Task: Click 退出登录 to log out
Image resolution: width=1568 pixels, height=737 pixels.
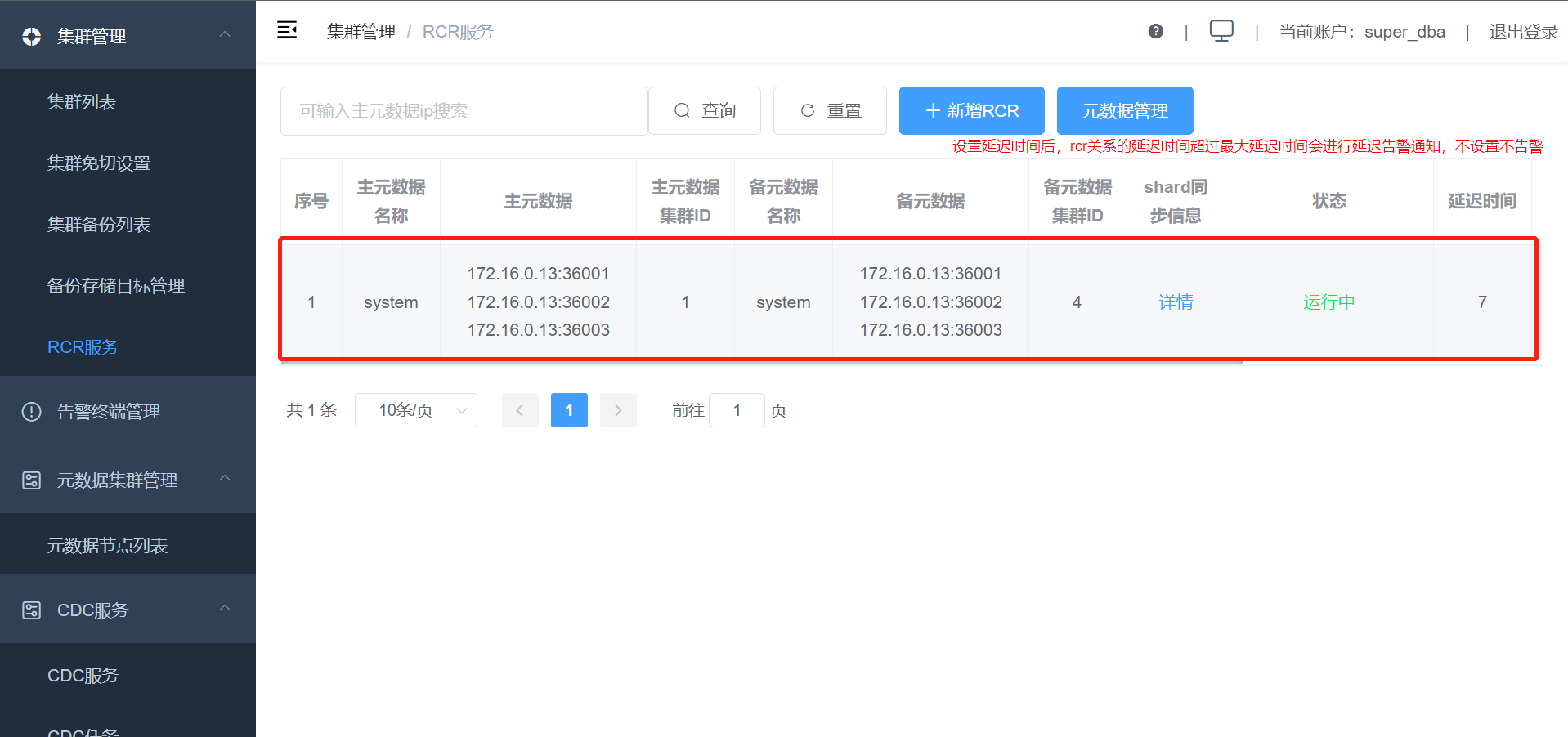Action: point(1523,31)
